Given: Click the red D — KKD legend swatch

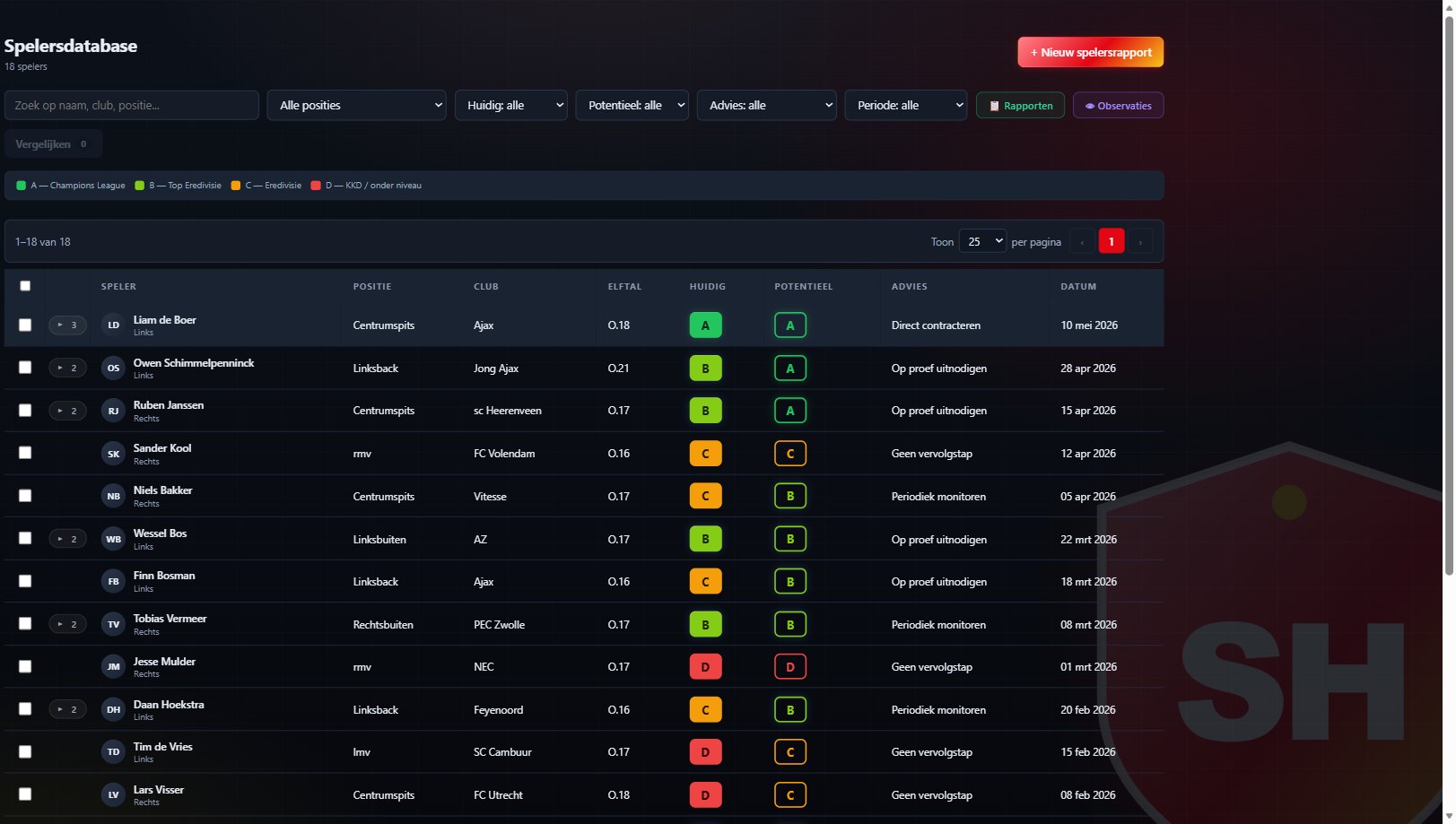Looking at the screenshot, I should click(x=316, y=186).
